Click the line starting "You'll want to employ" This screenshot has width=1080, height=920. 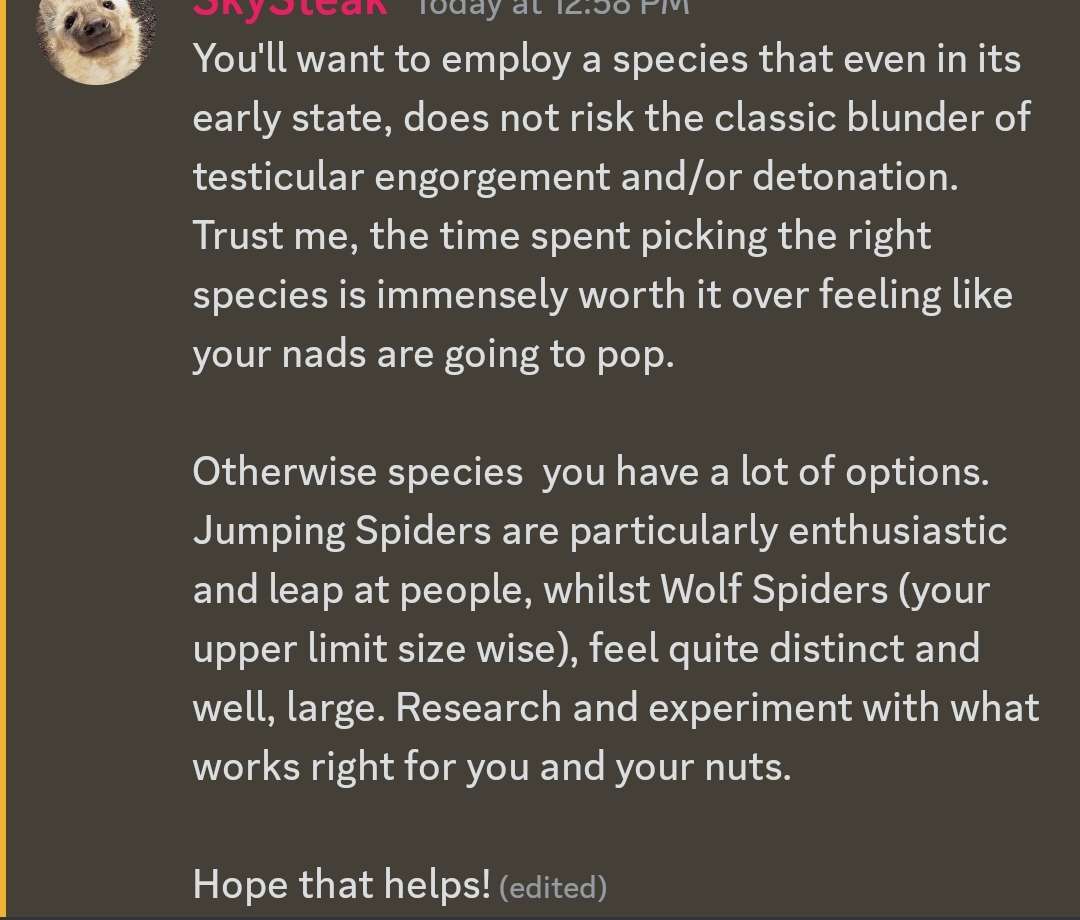[607, 59]
